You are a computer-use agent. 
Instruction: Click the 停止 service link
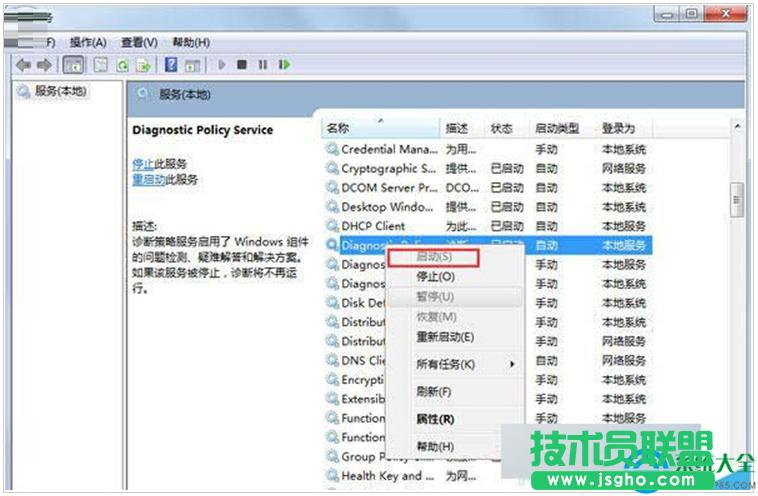point(143,164)
